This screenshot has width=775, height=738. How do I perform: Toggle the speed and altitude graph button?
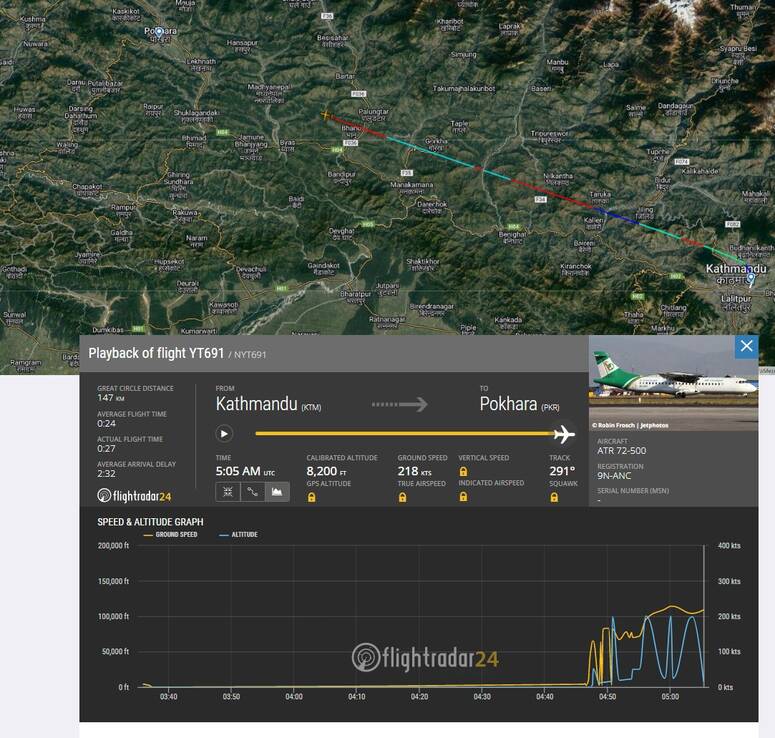tap(277, 492)
